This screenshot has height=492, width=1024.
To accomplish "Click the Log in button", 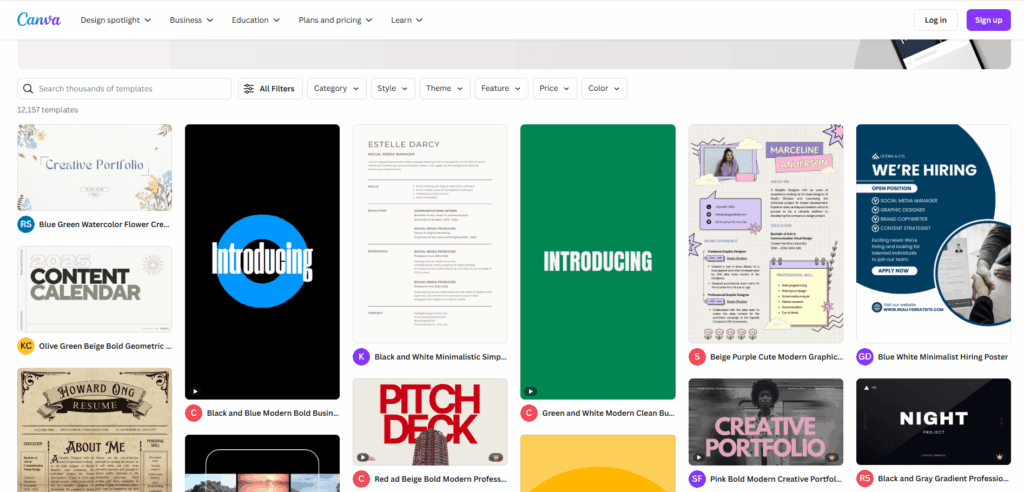I will click(x=935, y=20).
